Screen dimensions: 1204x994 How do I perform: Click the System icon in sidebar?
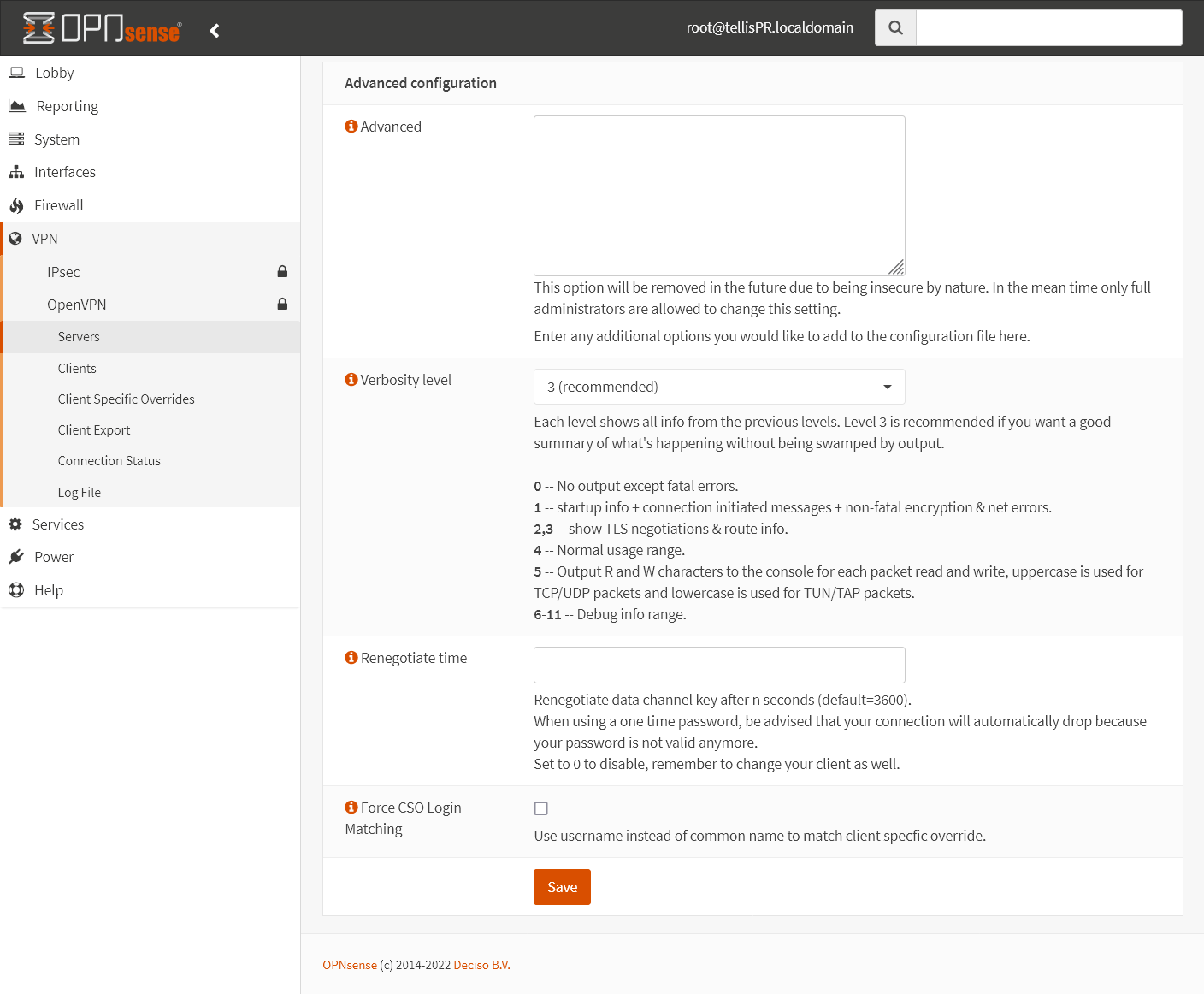(17, 139)
